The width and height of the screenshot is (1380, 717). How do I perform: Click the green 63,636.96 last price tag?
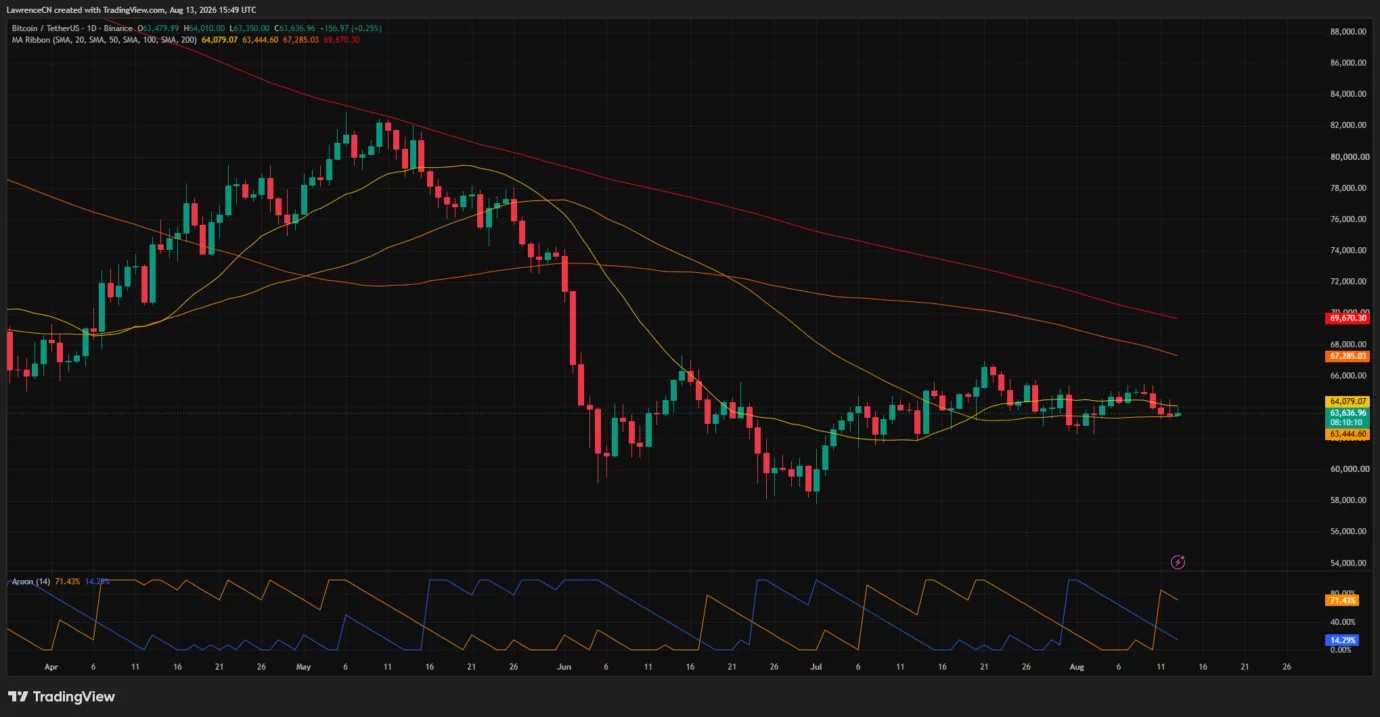tap(1348, 413)
